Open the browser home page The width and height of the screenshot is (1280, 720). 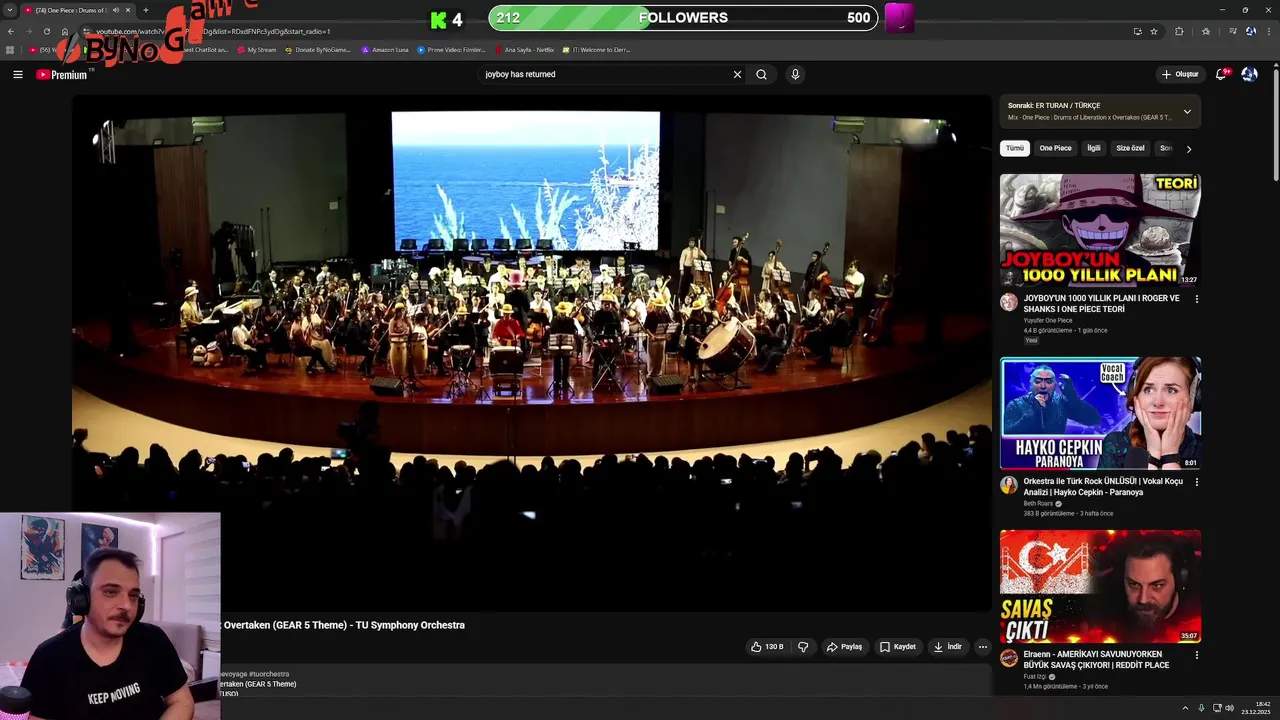65,31
